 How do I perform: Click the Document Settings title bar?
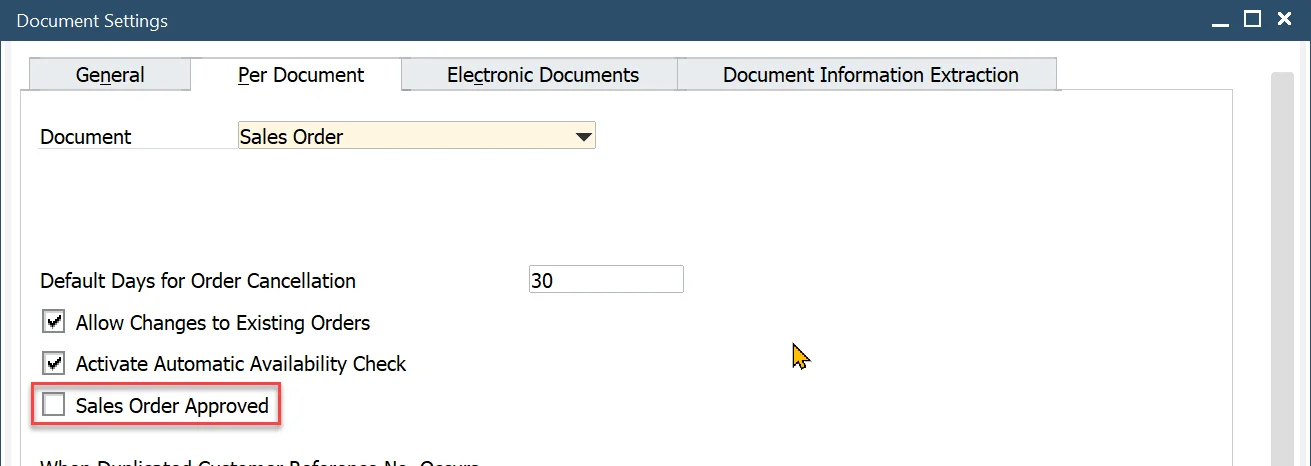coord(600,20)
